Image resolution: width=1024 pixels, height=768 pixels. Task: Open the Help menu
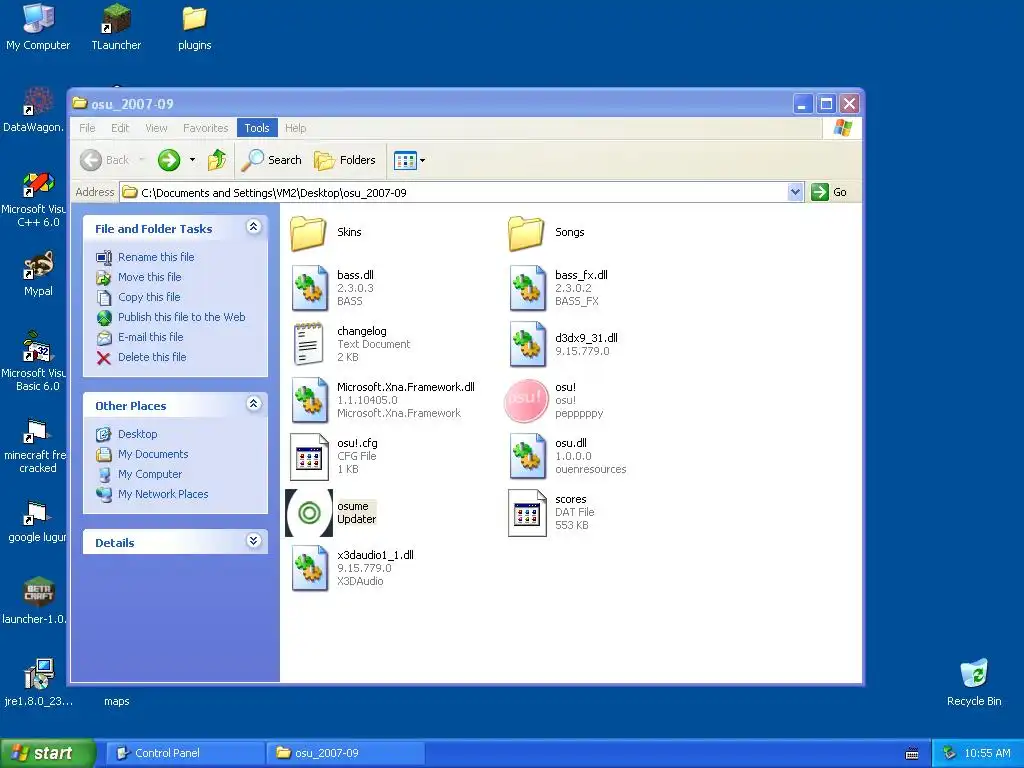coord(295,128)
